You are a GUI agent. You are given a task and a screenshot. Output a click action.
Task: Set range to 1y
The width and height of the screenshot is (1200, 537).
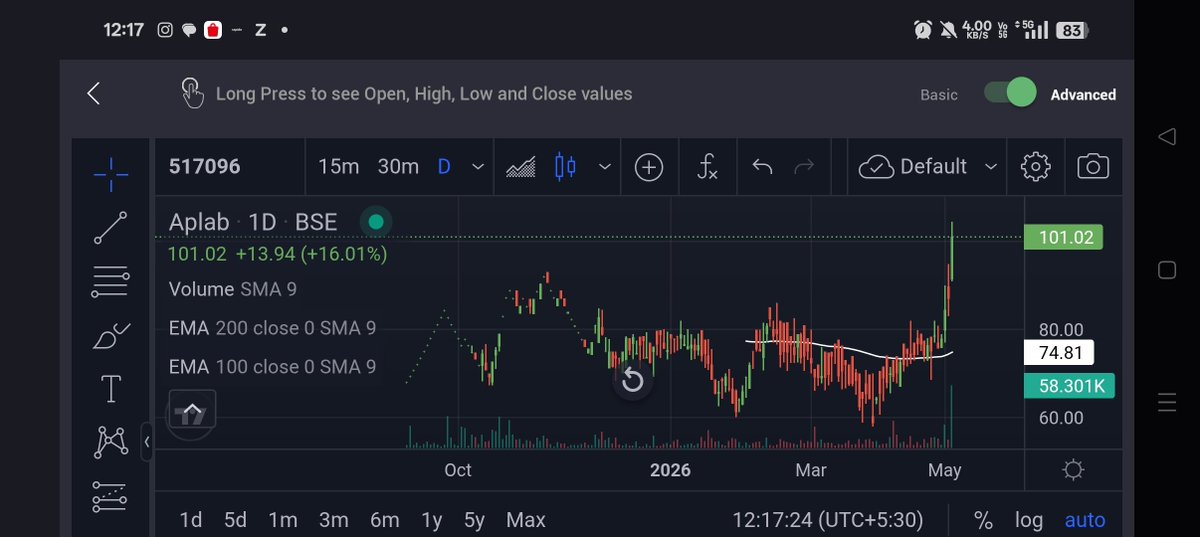pos(432,520)
